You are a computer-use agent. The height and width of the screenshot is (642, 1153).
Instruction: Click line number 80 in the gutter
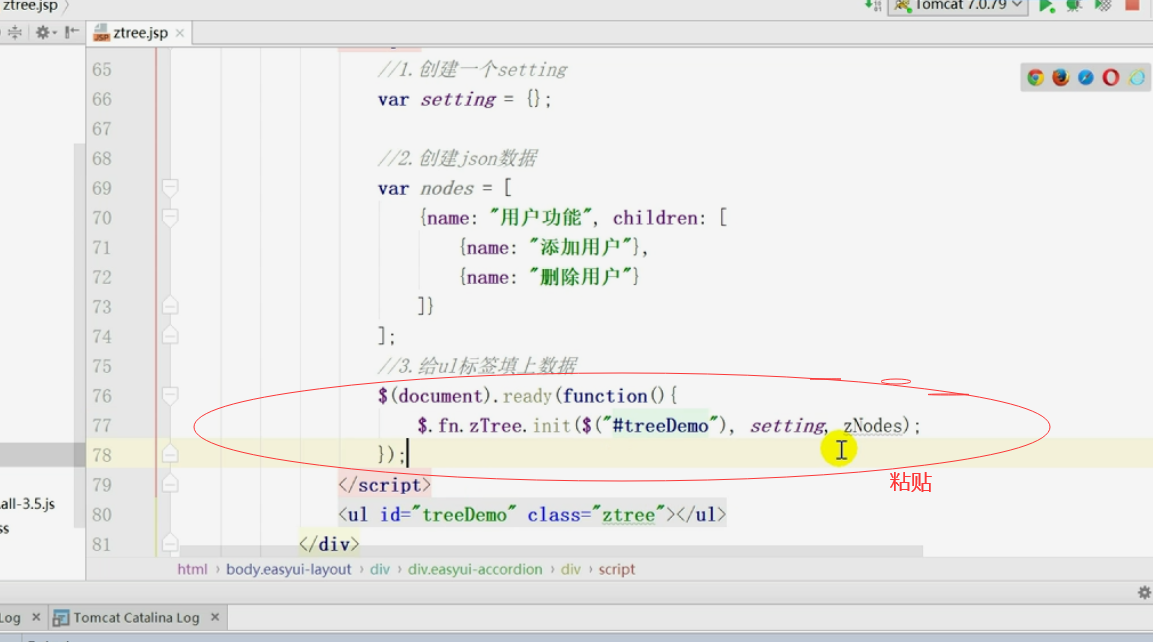pyautogui.click(x=101, y=515)
